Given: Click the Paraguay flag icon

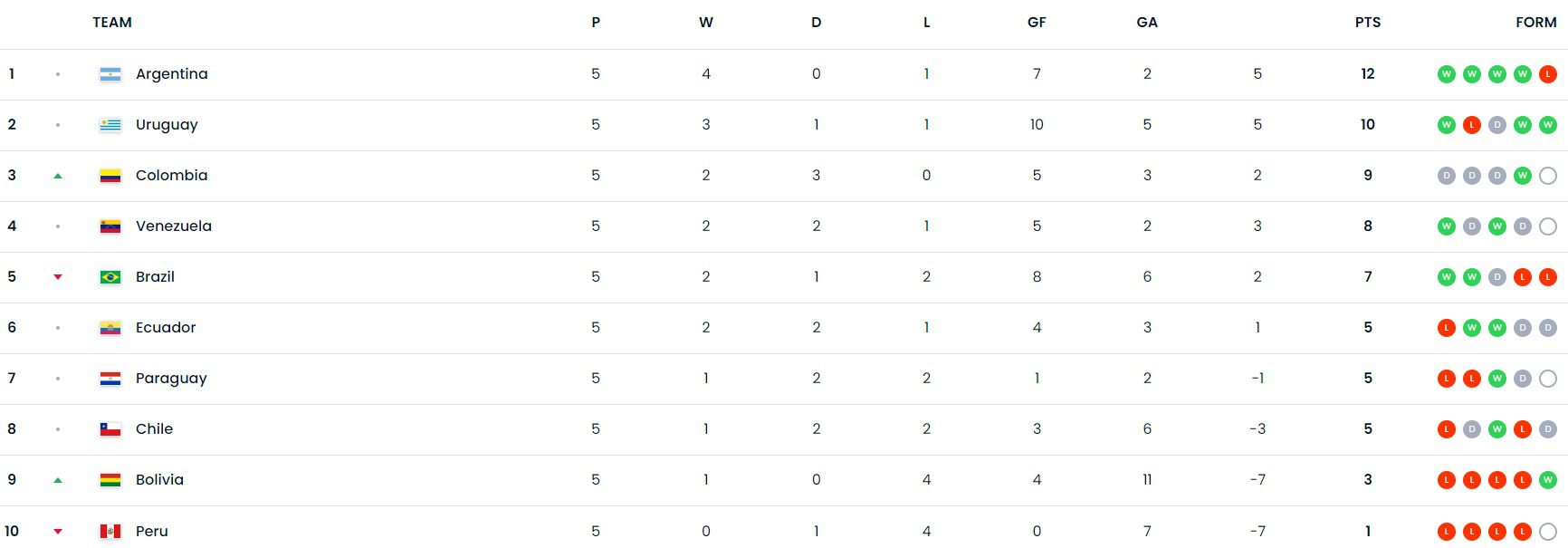Looking at the screenshot, I should (110, 379).
